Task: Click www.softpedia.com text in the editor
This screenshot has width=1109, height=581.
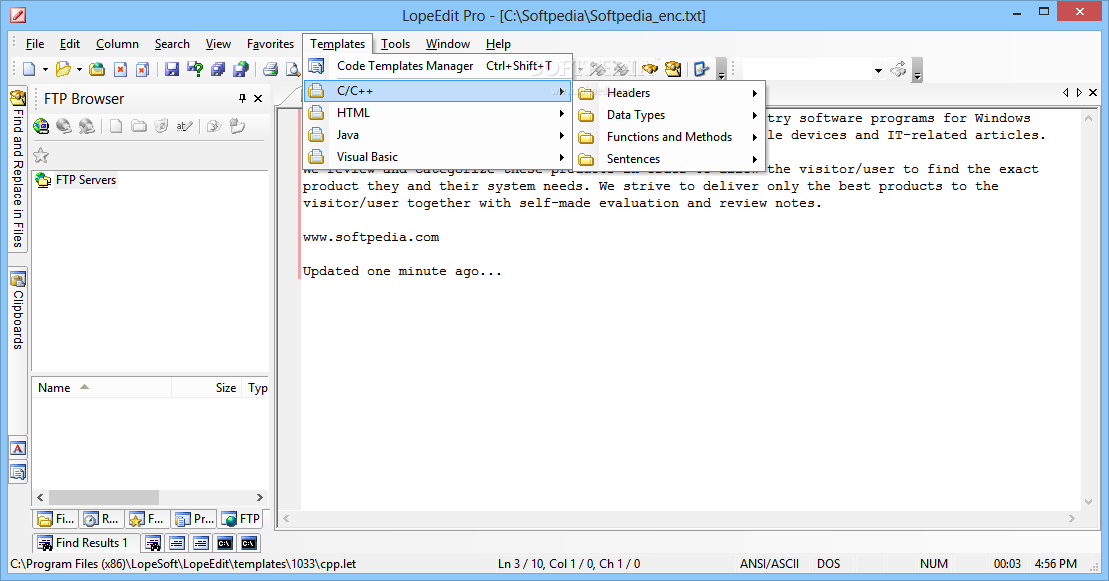Action: click(x=371, y=237)
